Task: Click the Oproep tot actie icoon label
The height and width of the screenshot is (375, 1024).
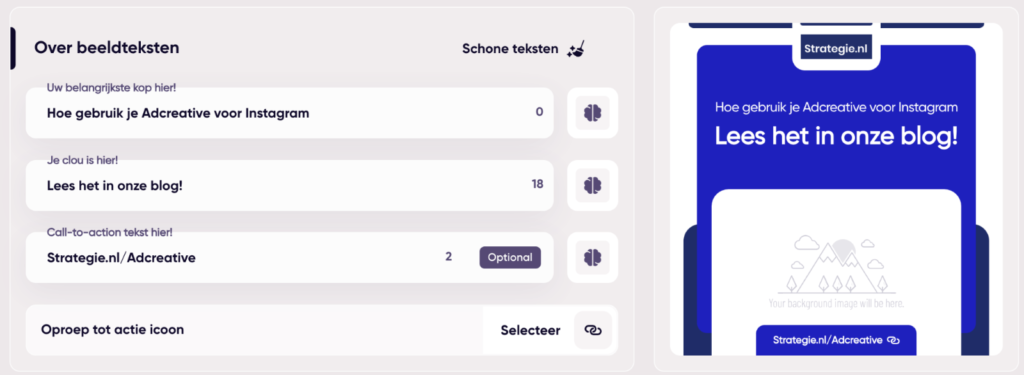Action: tap(112, 330)
